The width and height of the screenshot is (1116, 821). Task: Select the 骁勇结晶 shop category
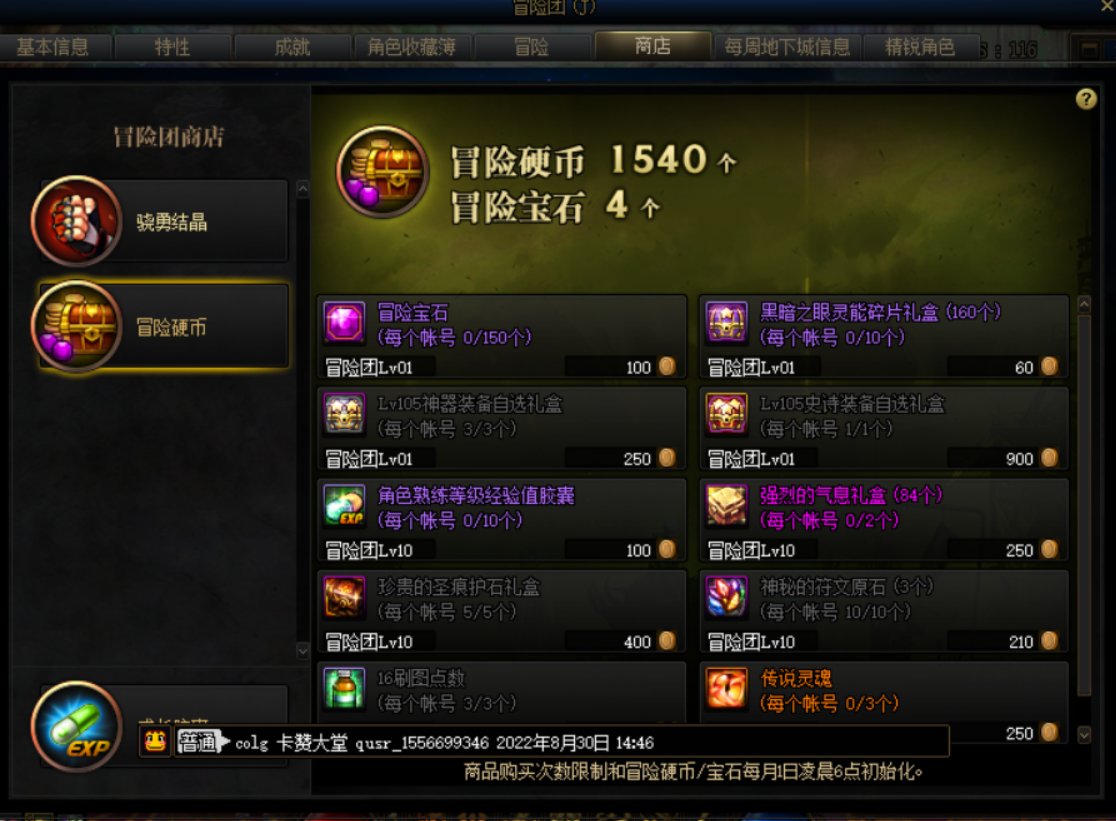(161, 221)
